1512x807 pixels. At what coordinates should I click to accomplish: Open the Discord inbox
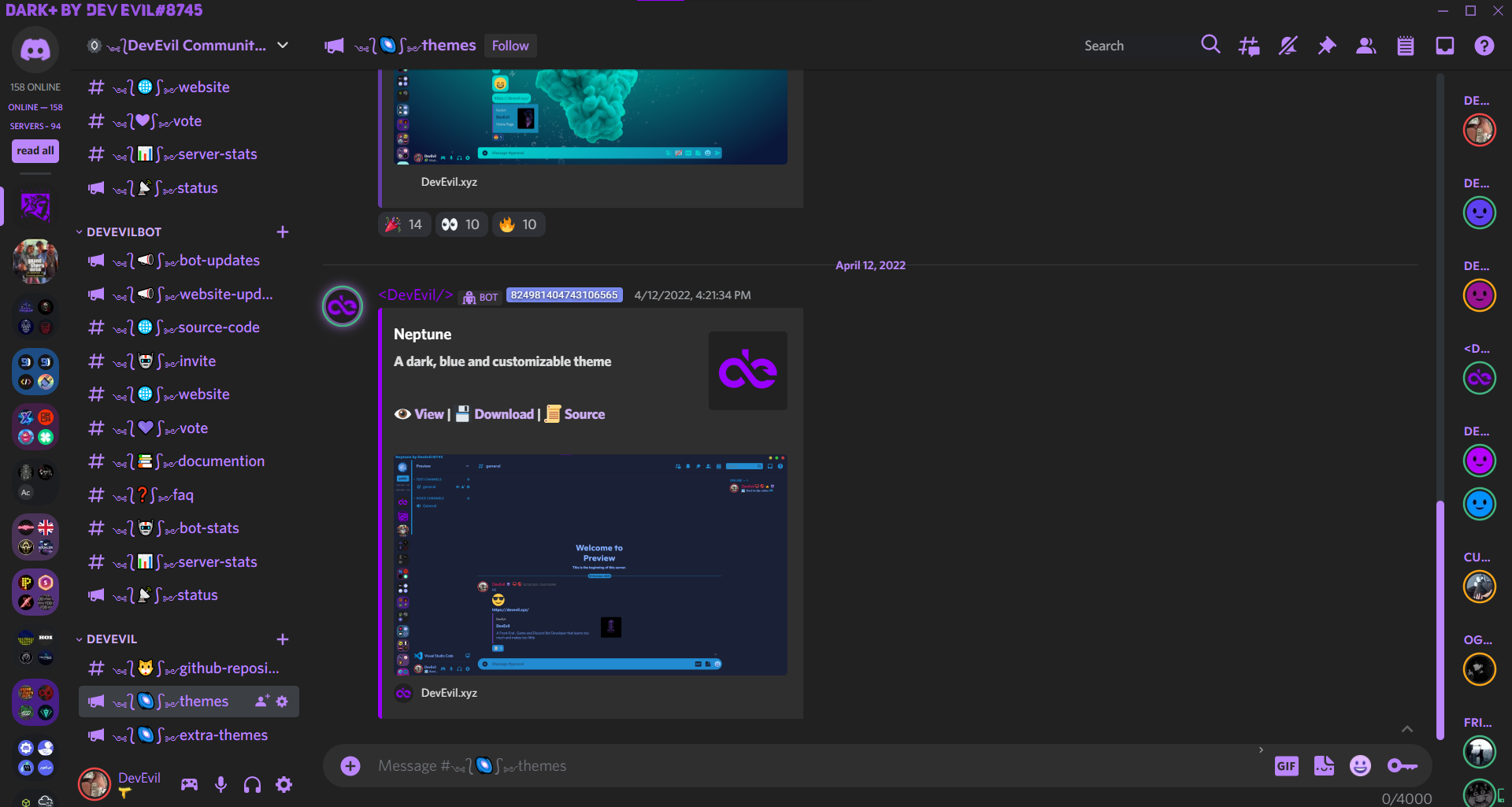pos(1445,45)
